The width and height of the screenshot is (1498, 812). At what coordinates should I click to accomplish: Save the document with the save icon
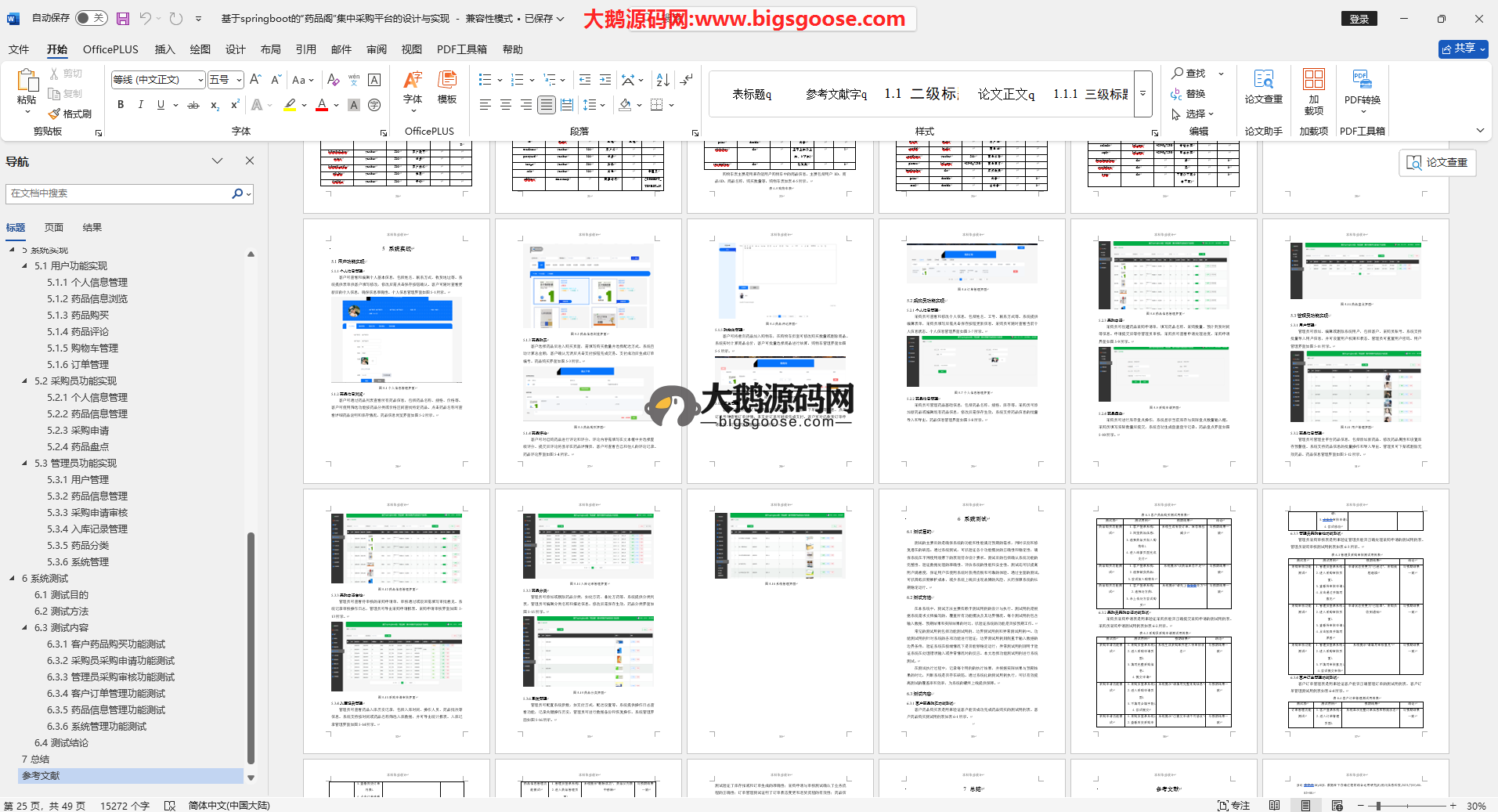pyautogui.click(x=123, y=19)
